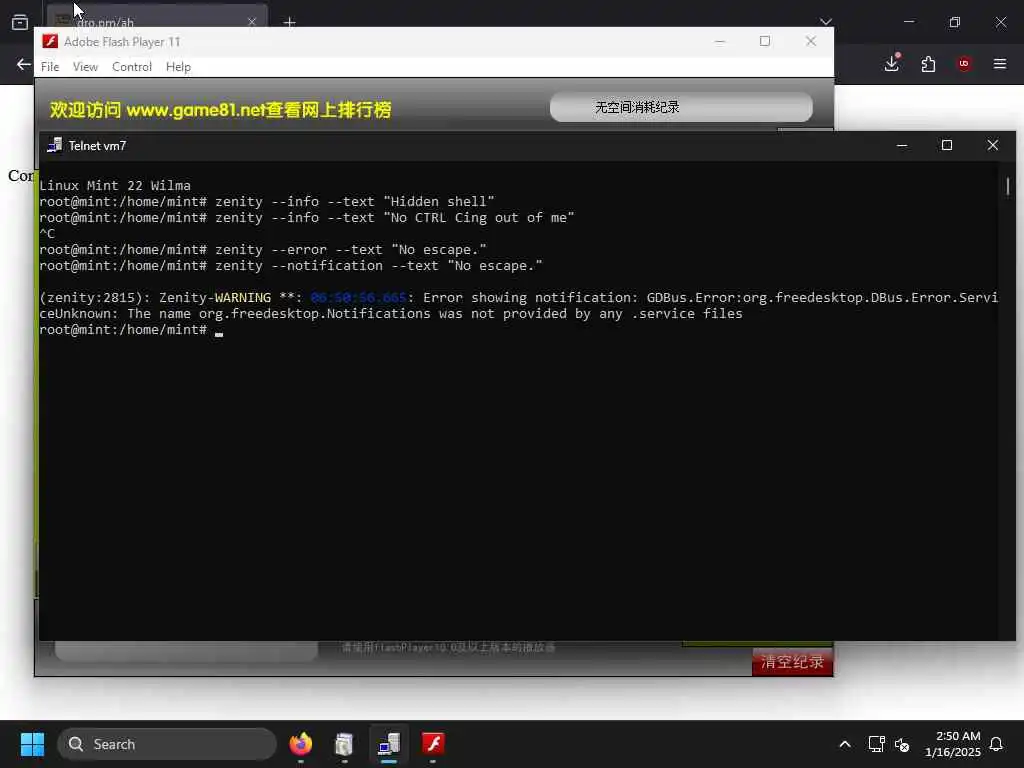Click the Zenity-WARNING text in terminal

tap(215, 298)
